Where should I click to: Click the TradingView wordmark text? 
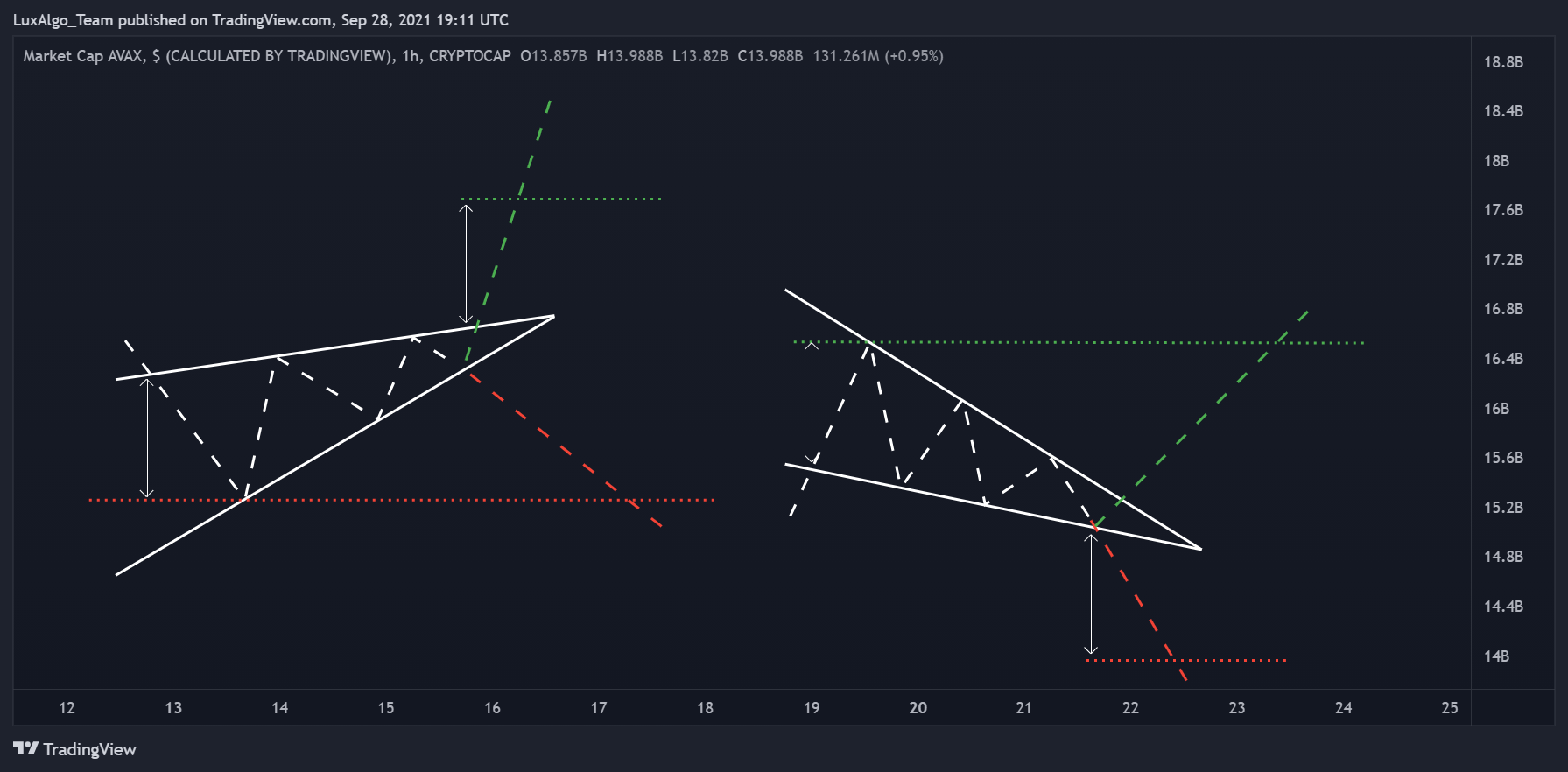[90, 749]
